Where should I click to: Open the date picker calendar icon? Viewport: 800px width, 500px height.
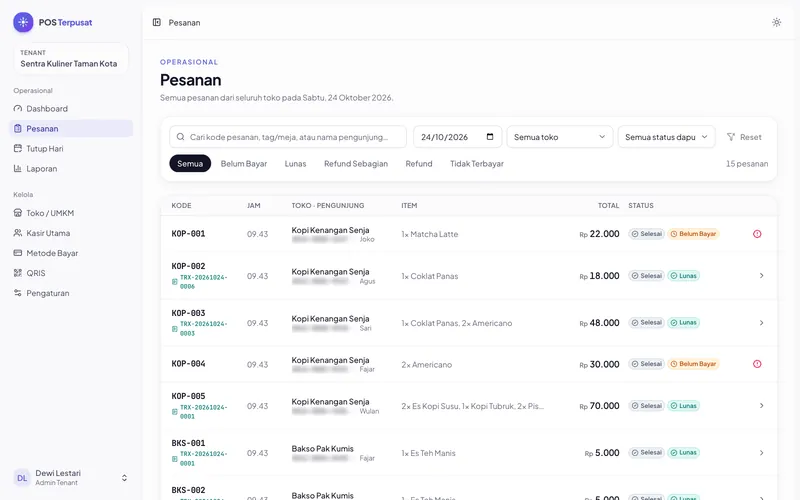[x=490, y=137]
